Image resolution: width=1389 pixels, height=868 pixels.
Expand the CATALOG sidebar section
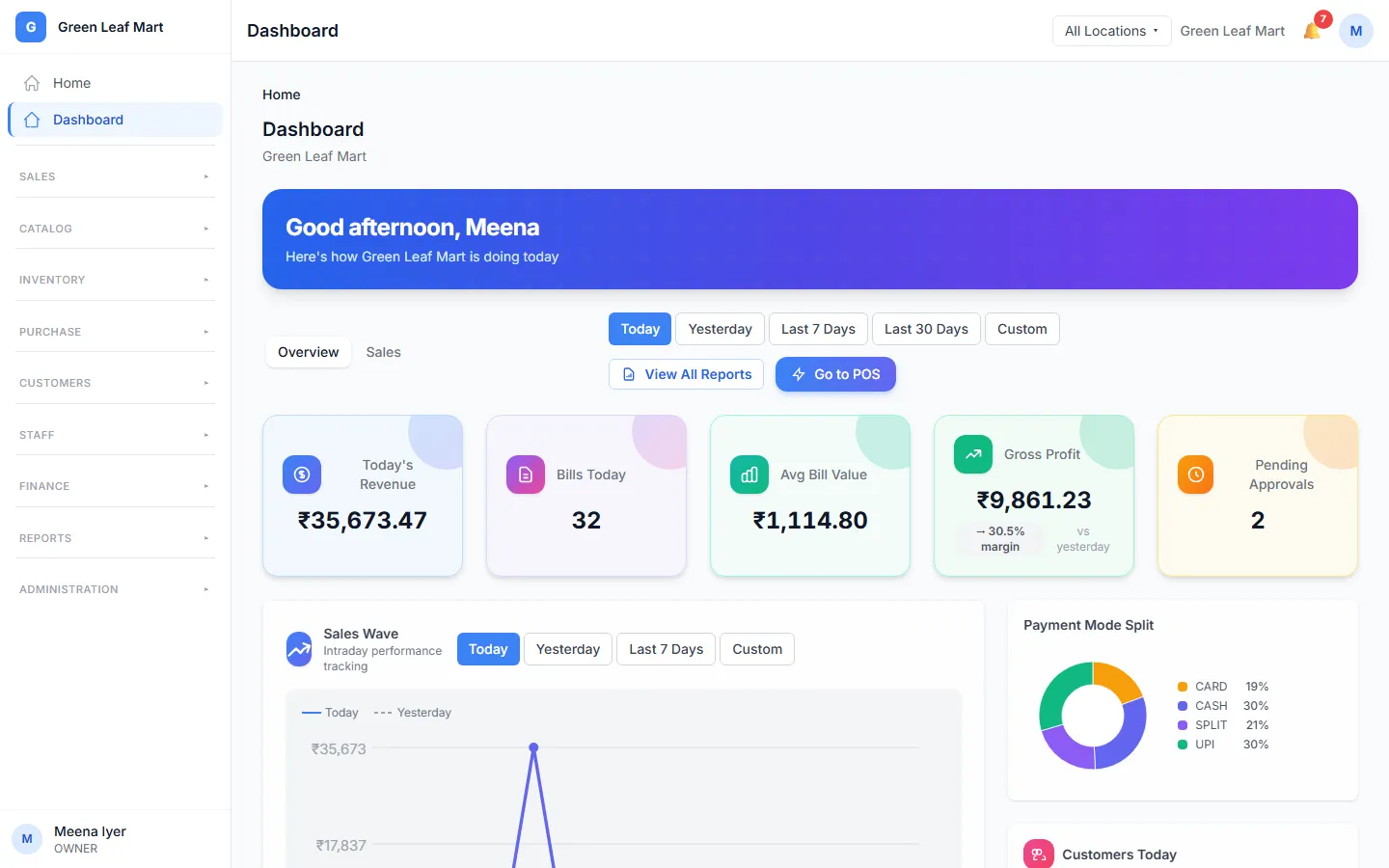116,229
